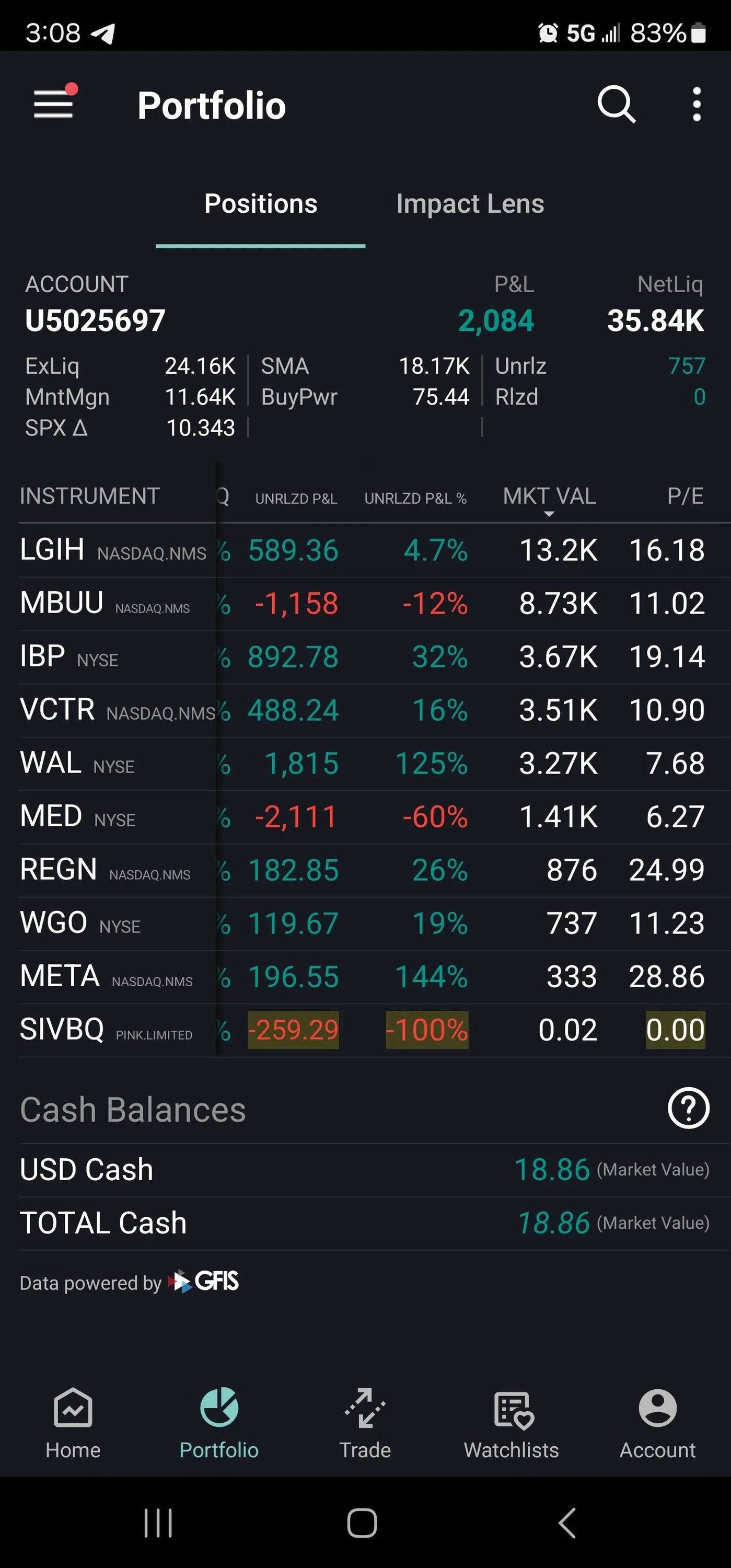Tap the P&L value 2,084
The width and height of the screenshot is (731, 1568).
click(496, 321)
